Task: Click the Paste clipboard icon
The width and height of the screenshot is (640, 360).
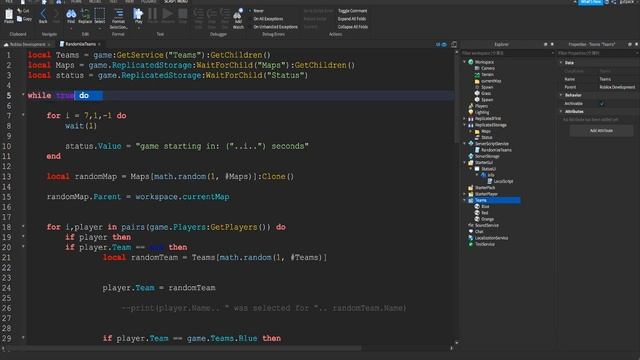Action: coord(9,15)
